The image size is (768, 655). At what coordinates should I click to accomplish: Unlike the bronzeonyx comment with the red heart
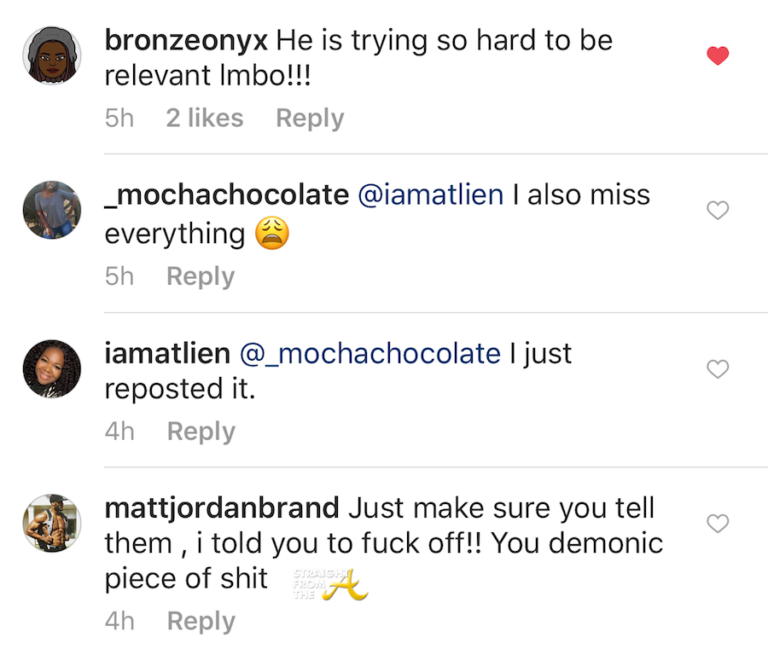(718, 56)
